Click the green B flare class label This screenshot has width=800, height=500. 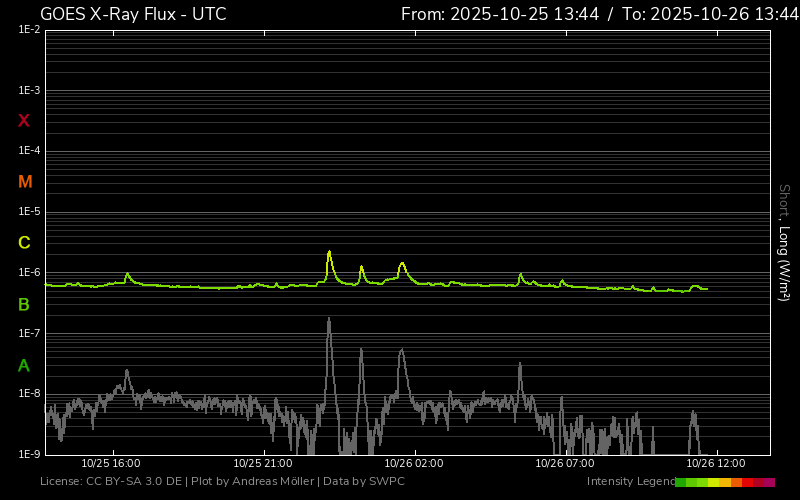(24, 304)
